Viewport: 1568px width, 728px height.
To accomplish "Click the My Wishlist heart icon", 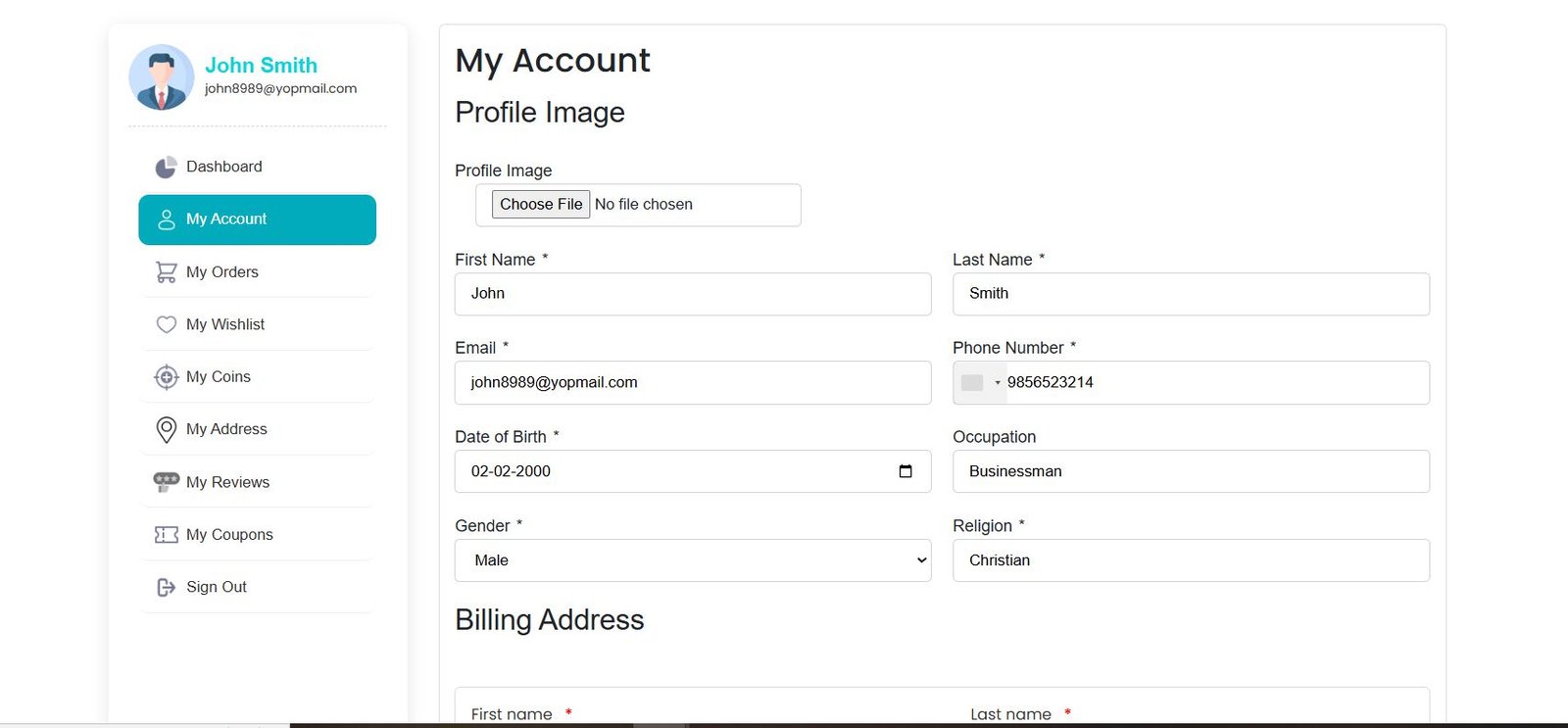I will point(166,324).
